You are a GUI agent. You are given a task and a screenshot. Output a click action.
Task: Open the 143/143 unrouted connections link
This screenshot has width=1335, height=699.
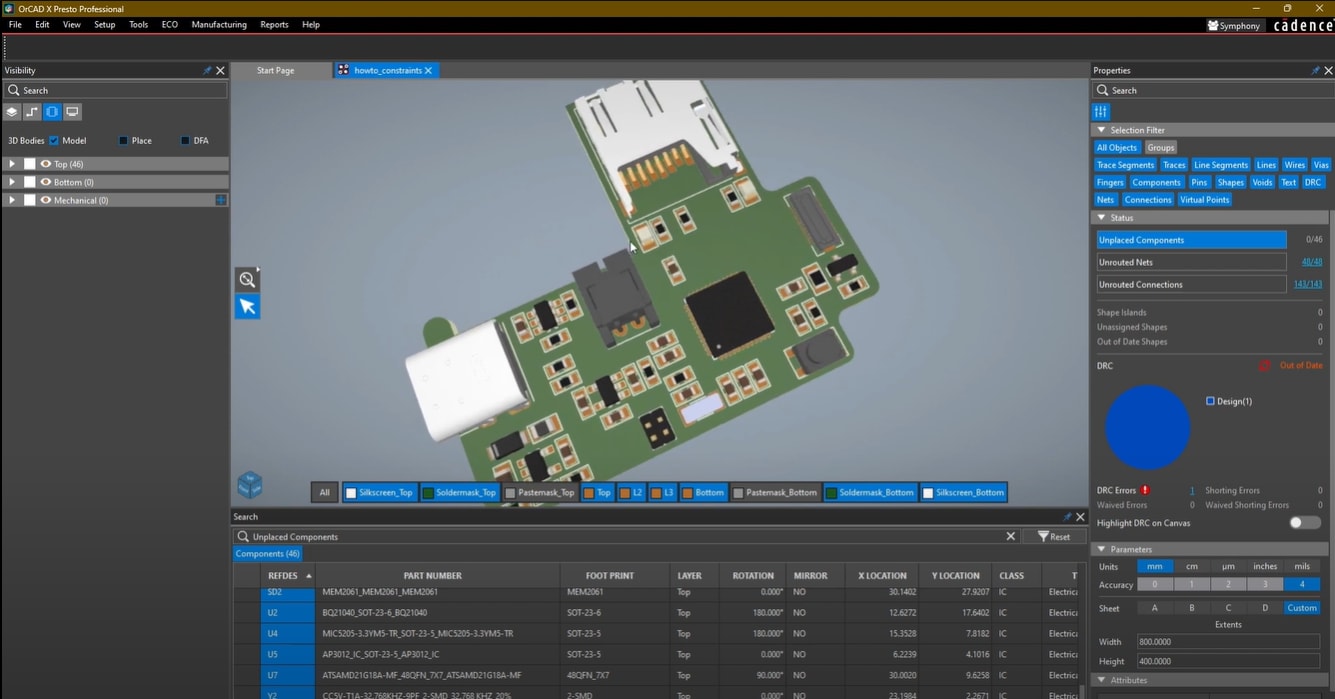coord(1308,284)
